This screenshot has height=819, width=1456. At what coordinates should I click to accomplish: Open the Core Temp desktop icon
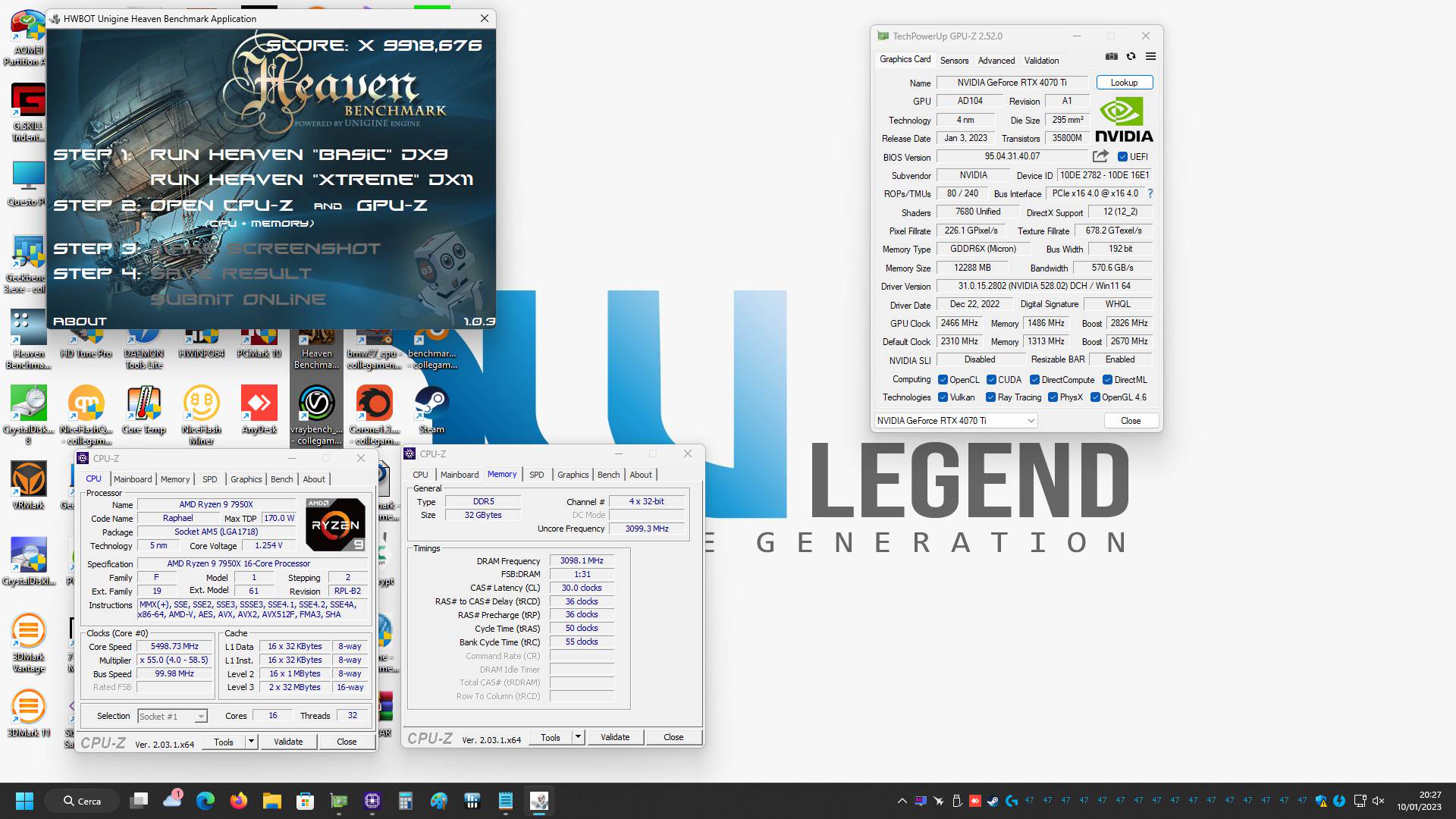coord(144,409)
